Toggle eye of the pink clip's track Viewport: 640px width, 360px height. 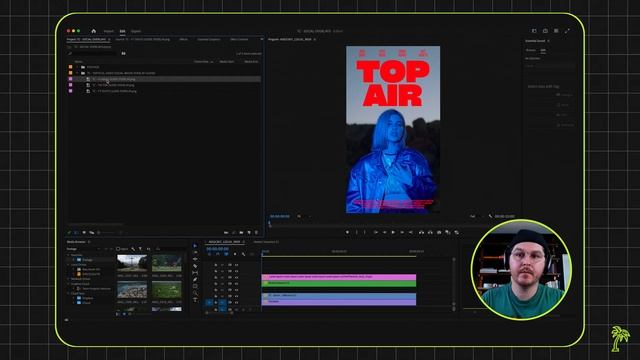click(236, 277)
